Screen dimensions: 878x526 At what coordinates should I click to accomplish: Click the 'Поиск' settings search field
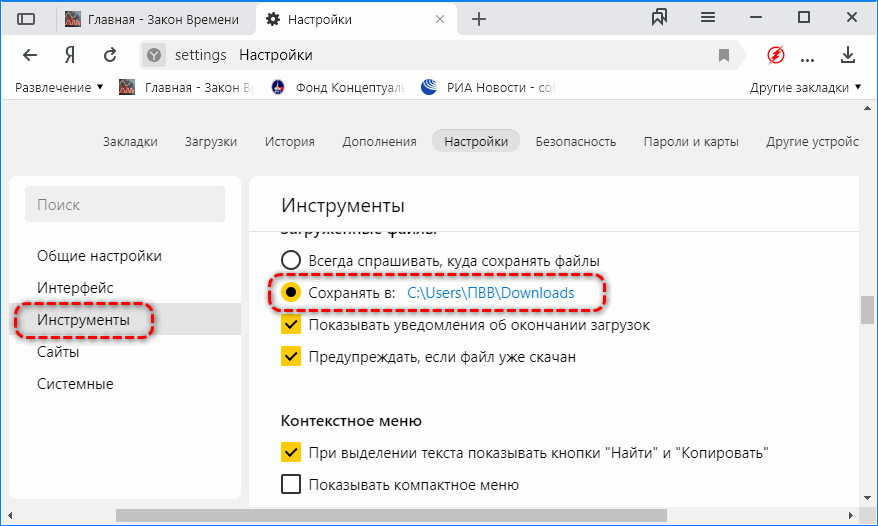[x=125, y=204]
